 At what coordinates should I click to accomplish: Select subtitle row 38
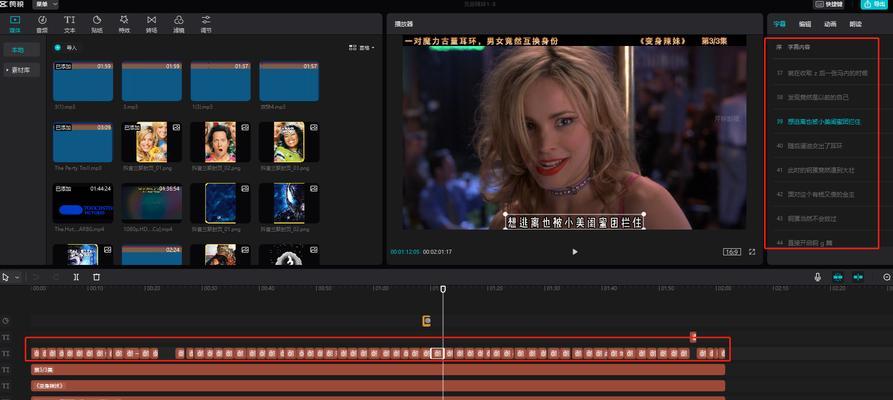(x=821, y=97)
